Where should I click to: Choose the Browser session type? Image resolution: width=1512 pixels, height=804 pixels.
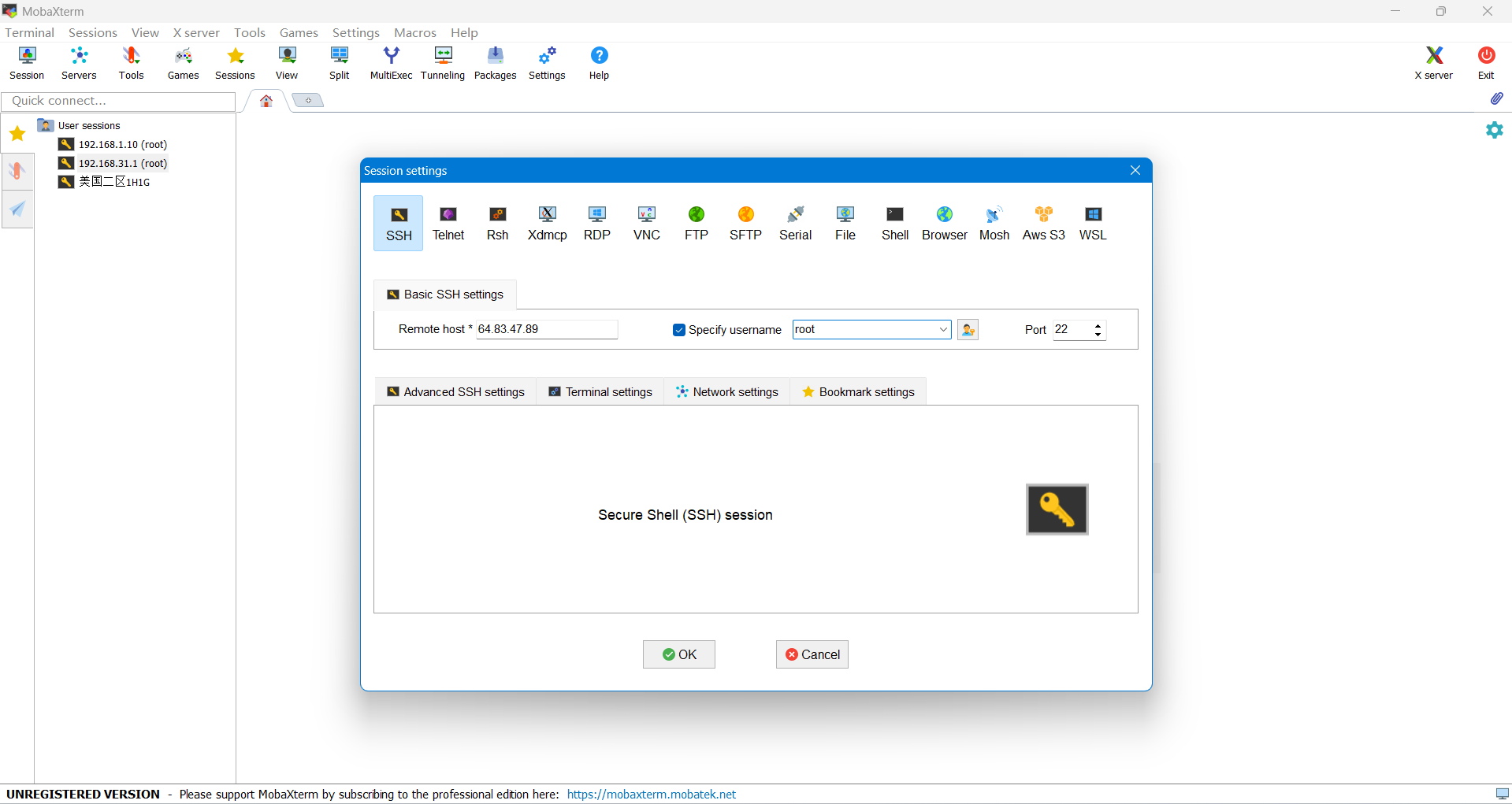click(945, 224)
